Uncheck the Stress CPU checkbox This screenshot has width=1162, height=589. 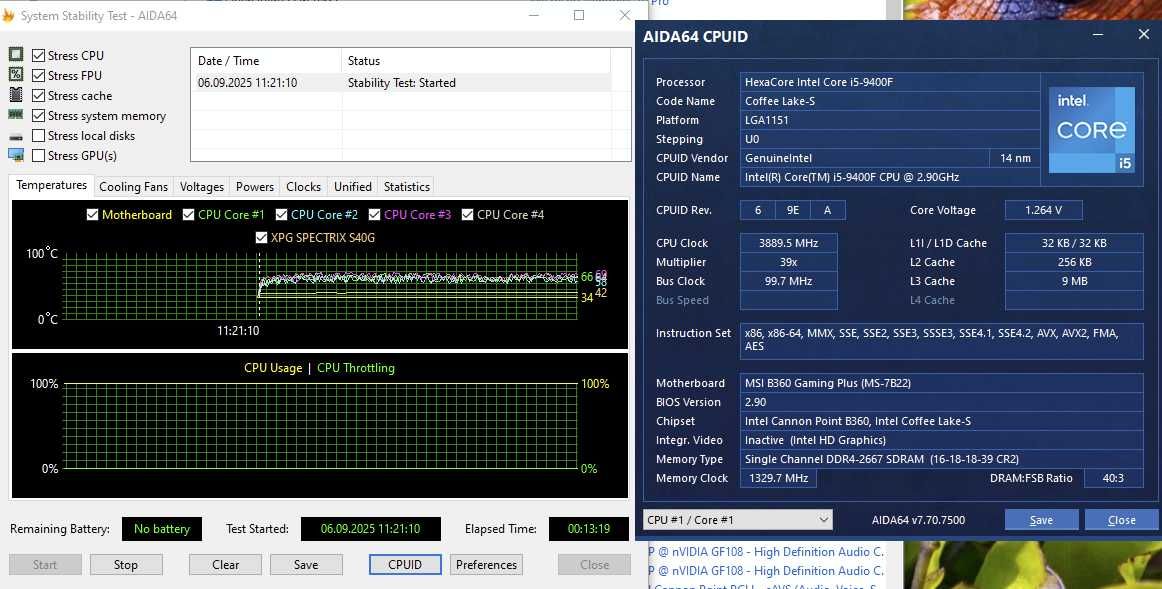[39, 55]
